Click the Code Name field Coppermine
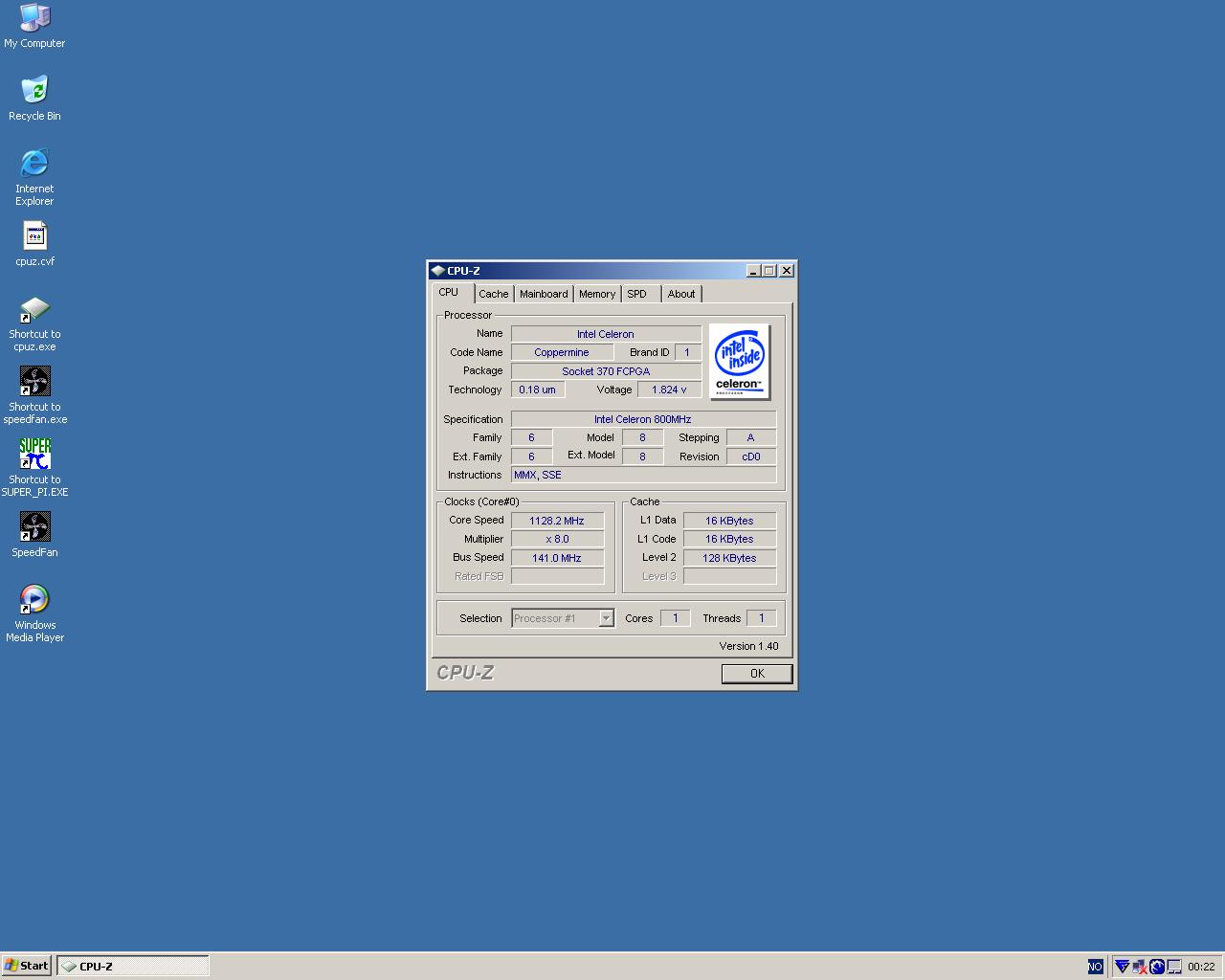The image size is (1225, 980). [x=562, y=352]
